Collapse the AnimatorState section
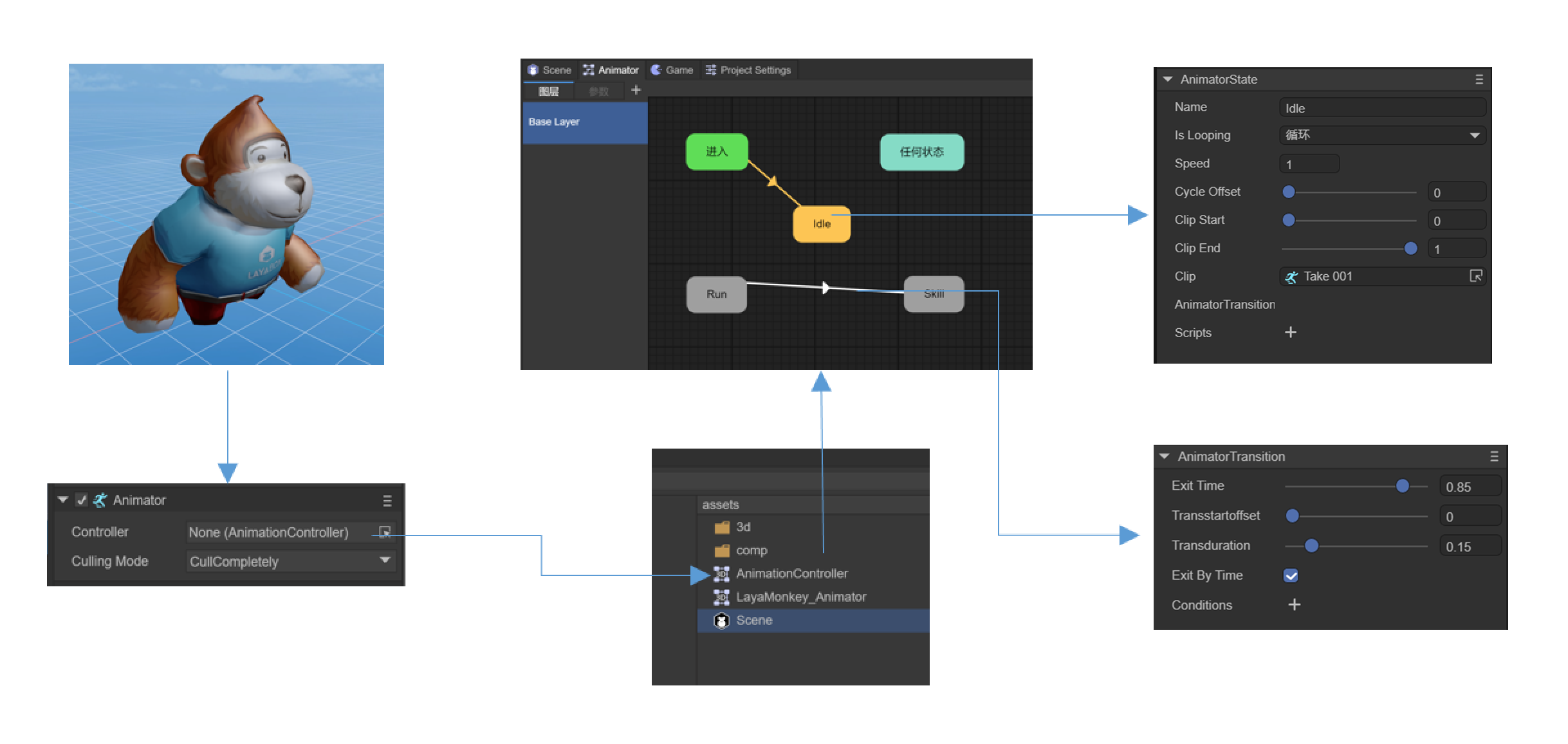The height and width of the screenshot is (744, 1568). pos(1167,79)
